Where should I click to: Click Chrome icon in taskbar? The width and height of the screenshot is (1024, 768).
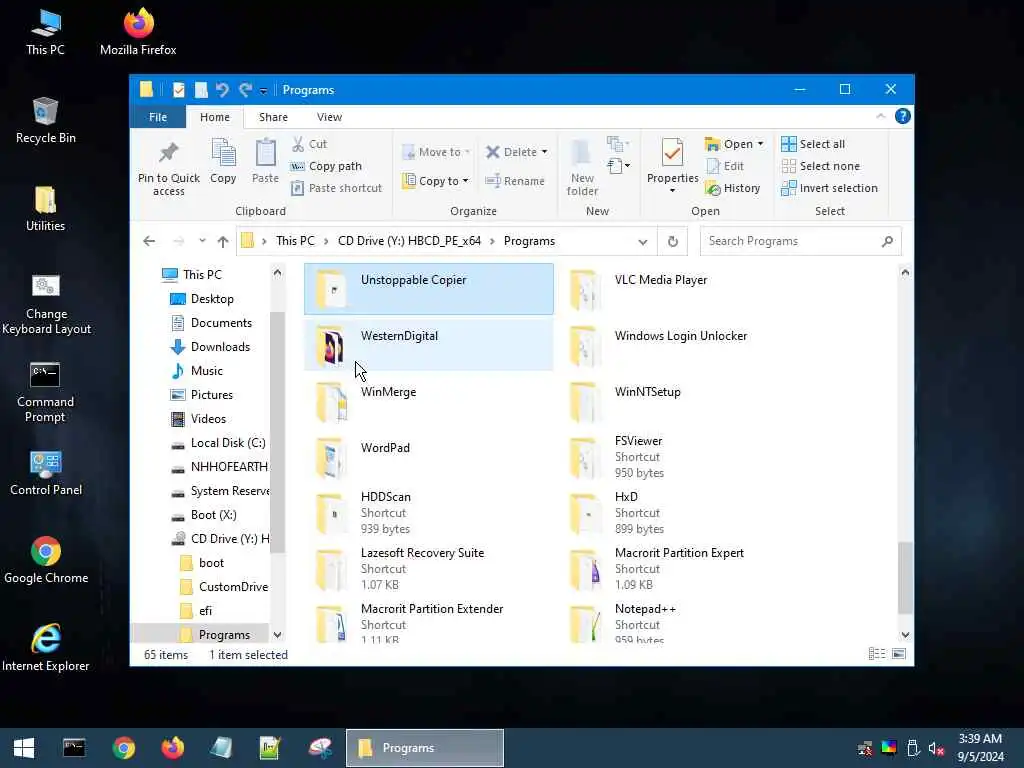(123, 748)
